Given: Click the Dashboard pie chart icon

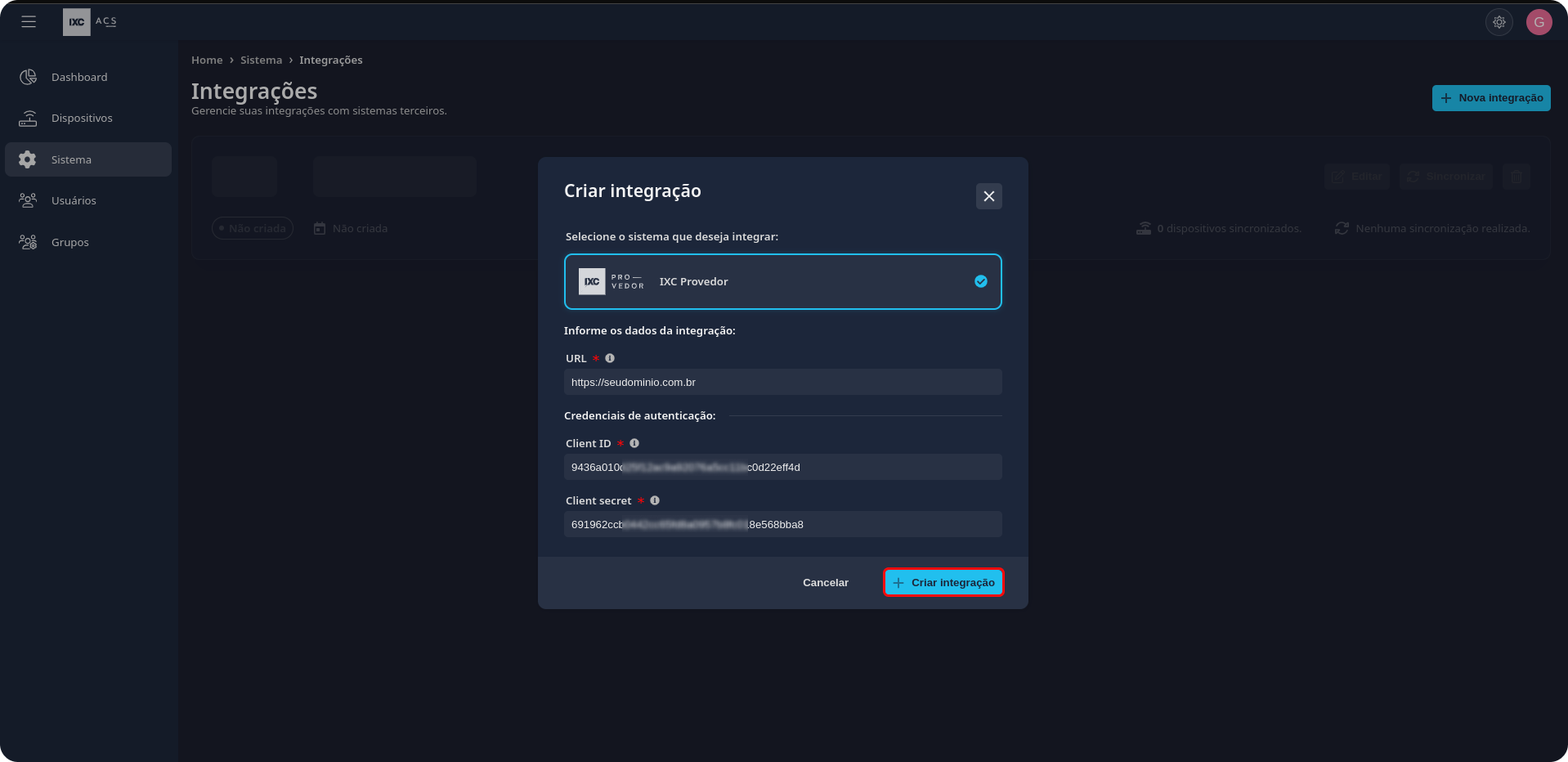Looking at the screenshot, I should click(x=28, y=77).
